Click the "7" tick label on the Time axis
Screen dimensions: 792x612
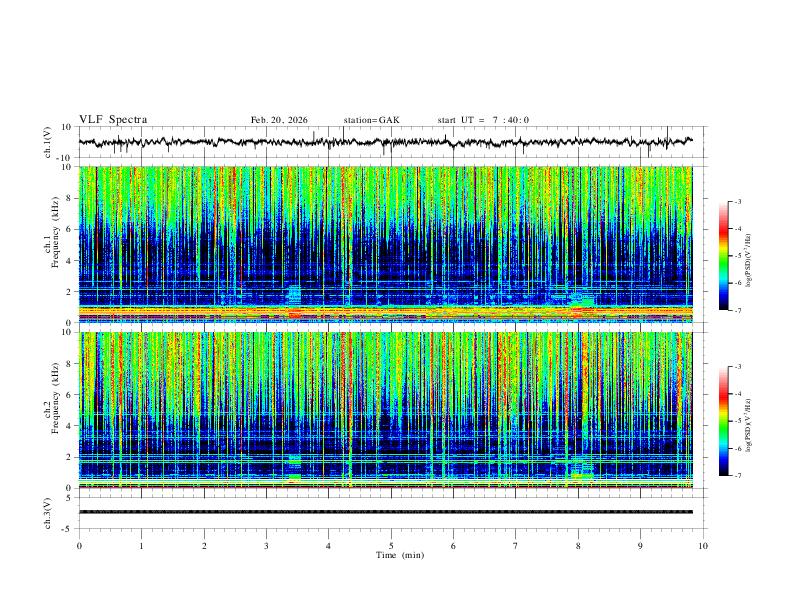pos(516,546)
